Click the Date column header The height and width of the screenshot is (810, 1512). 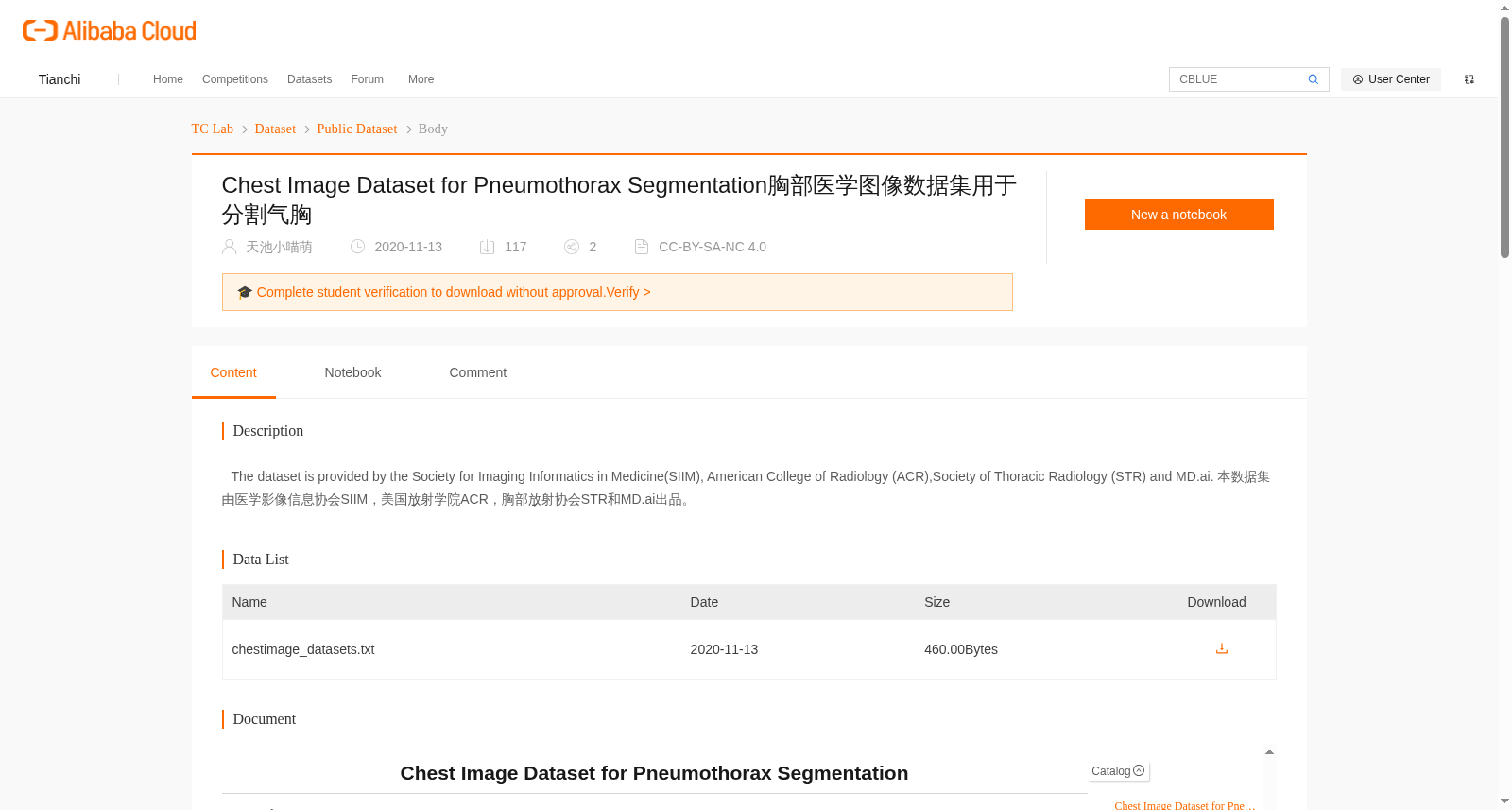(x=704, y=602)
